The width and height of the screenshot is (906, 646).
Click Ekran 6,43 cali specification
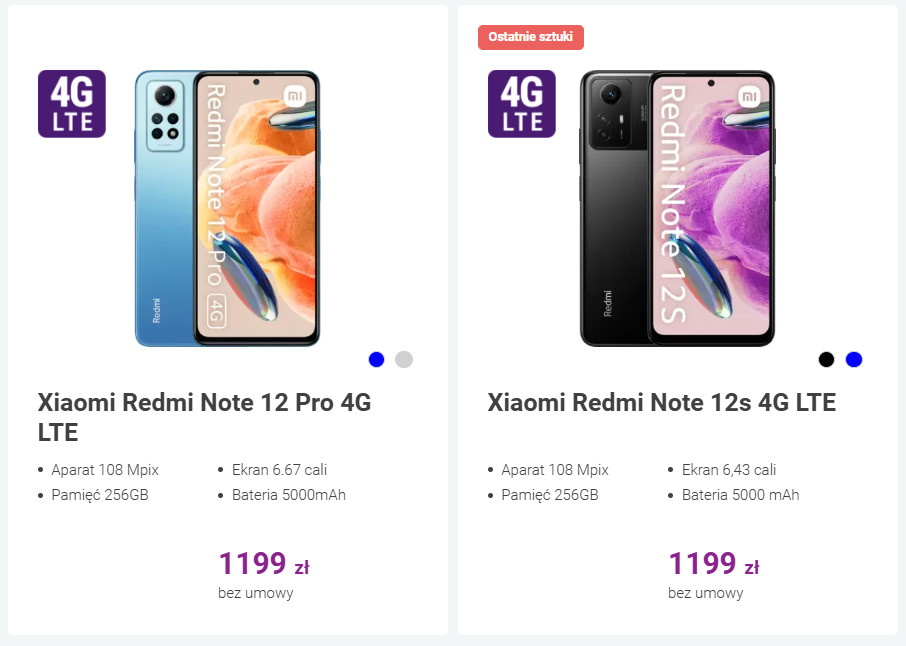point(729,470)
